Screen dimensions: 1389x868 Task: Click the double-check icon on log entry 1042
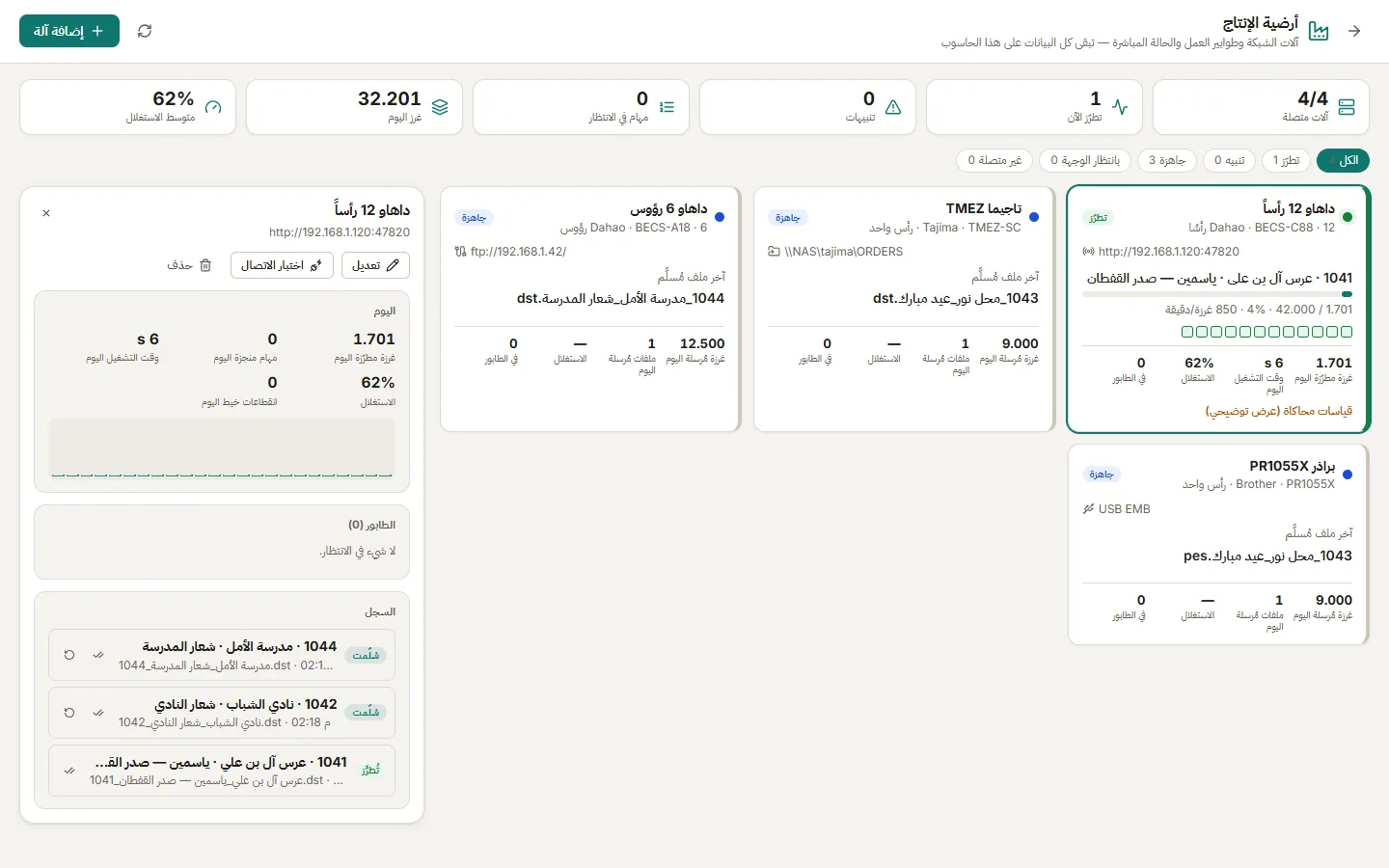(x=98, y=713)
